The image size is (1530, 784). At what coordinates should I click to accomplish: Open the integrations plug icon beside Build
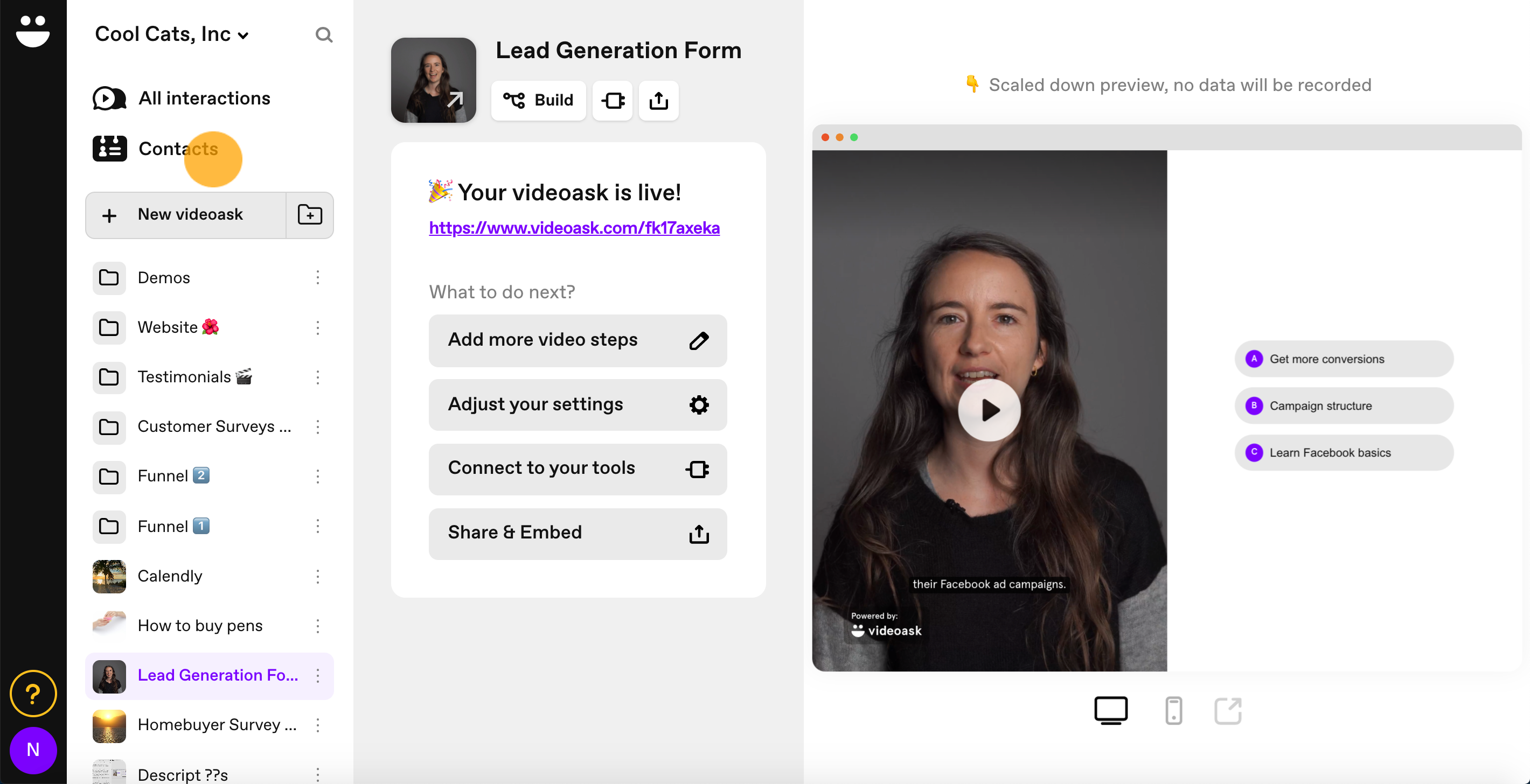click(613, 100)
